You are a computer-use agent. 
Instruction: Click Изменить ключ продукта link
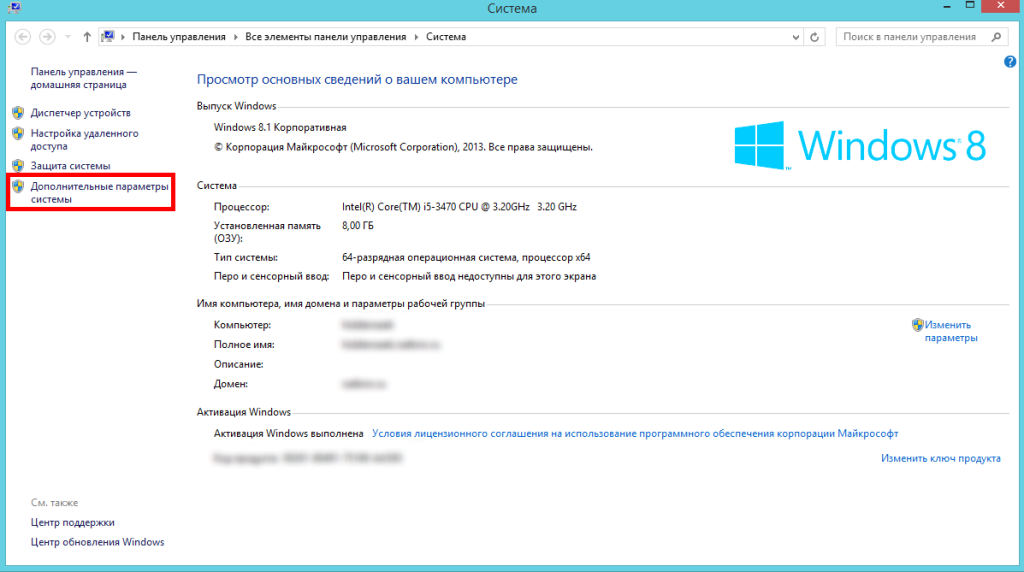[940, 458]
